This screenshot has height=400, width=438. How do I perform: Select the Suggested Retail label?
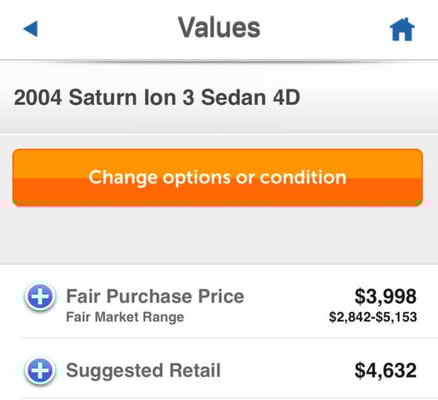pos(143,370)
